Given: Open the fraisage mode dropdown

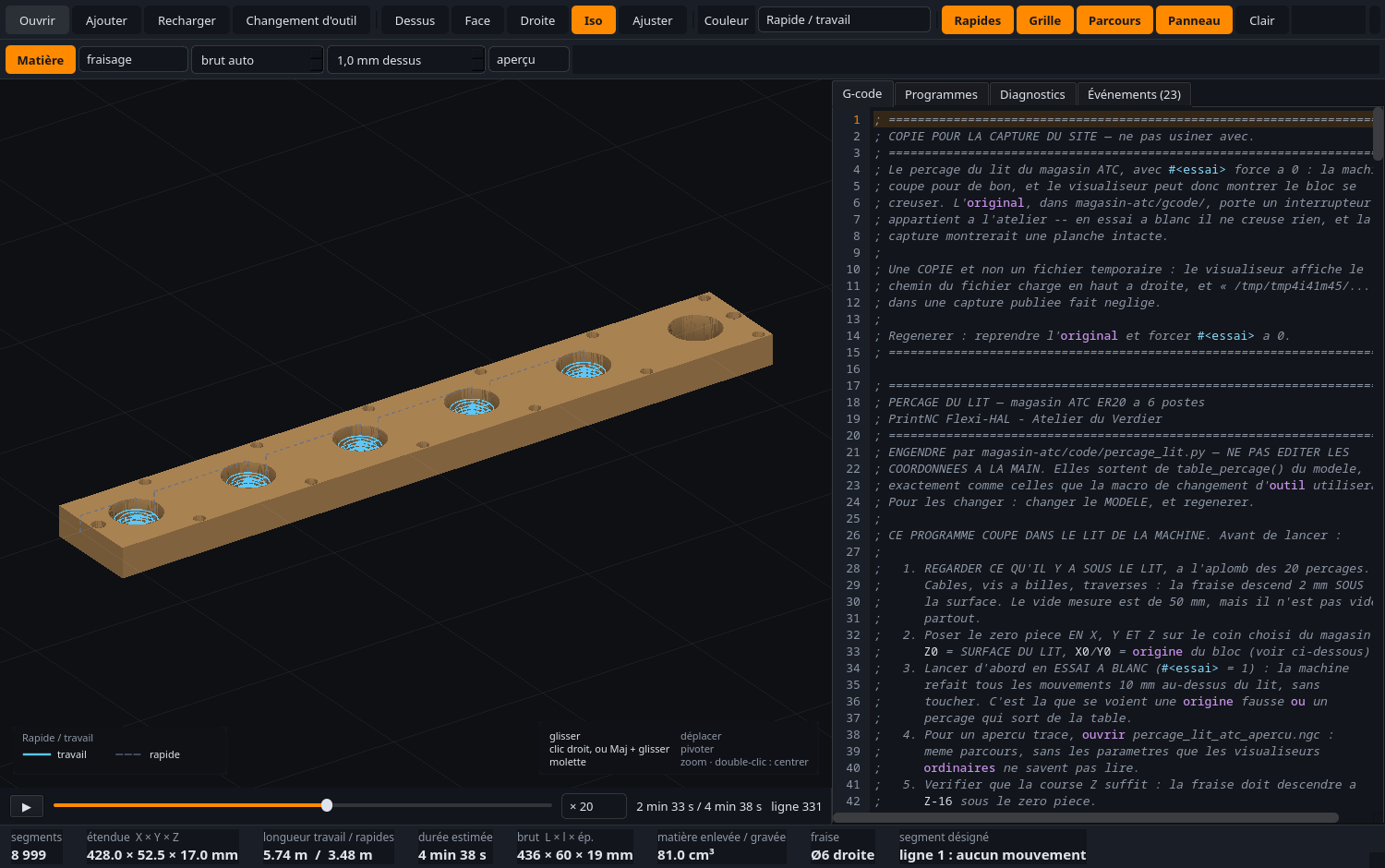Looking at the screenshot, I should point(133,60).
